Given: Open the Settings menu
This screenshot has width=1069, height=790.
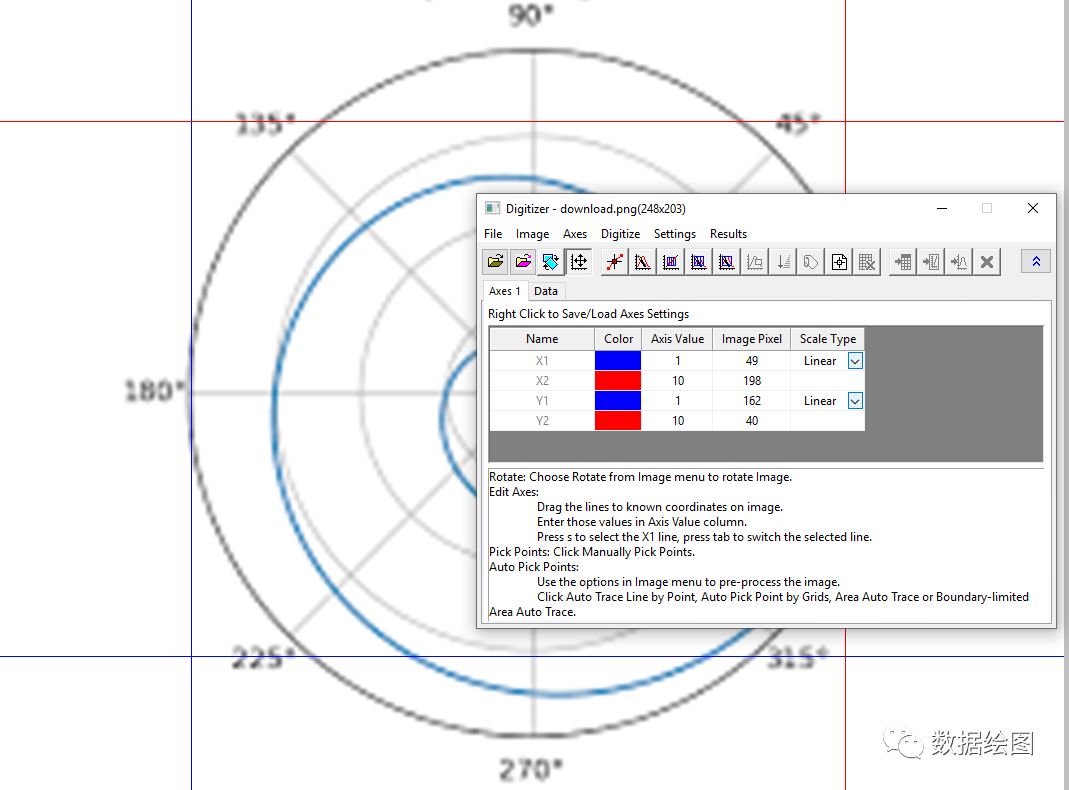Looking at the screenshot, I should point(675,234).
